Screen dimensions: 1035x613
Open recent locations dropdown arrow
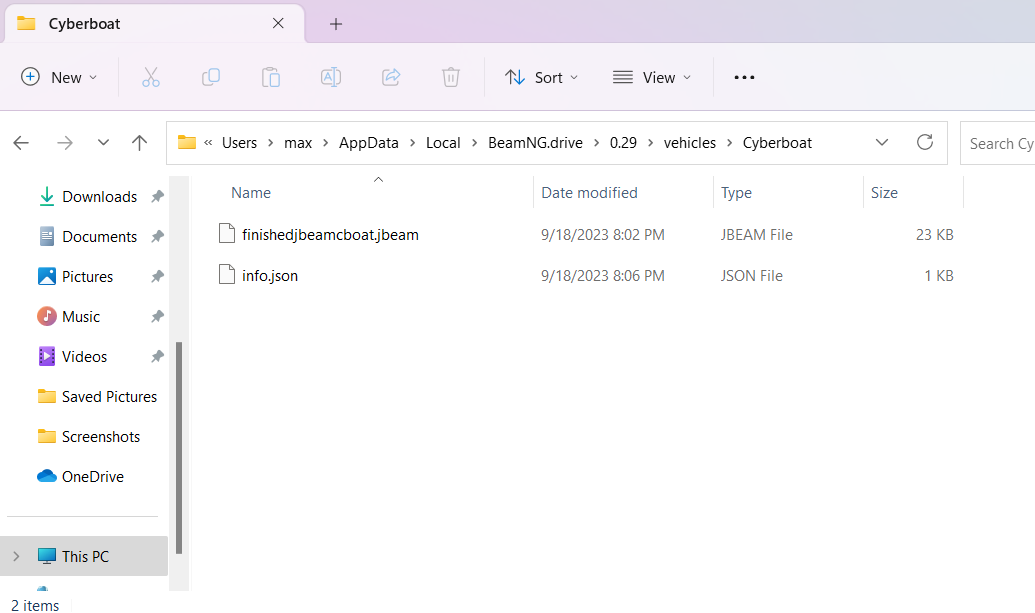[x=103, y=143]
